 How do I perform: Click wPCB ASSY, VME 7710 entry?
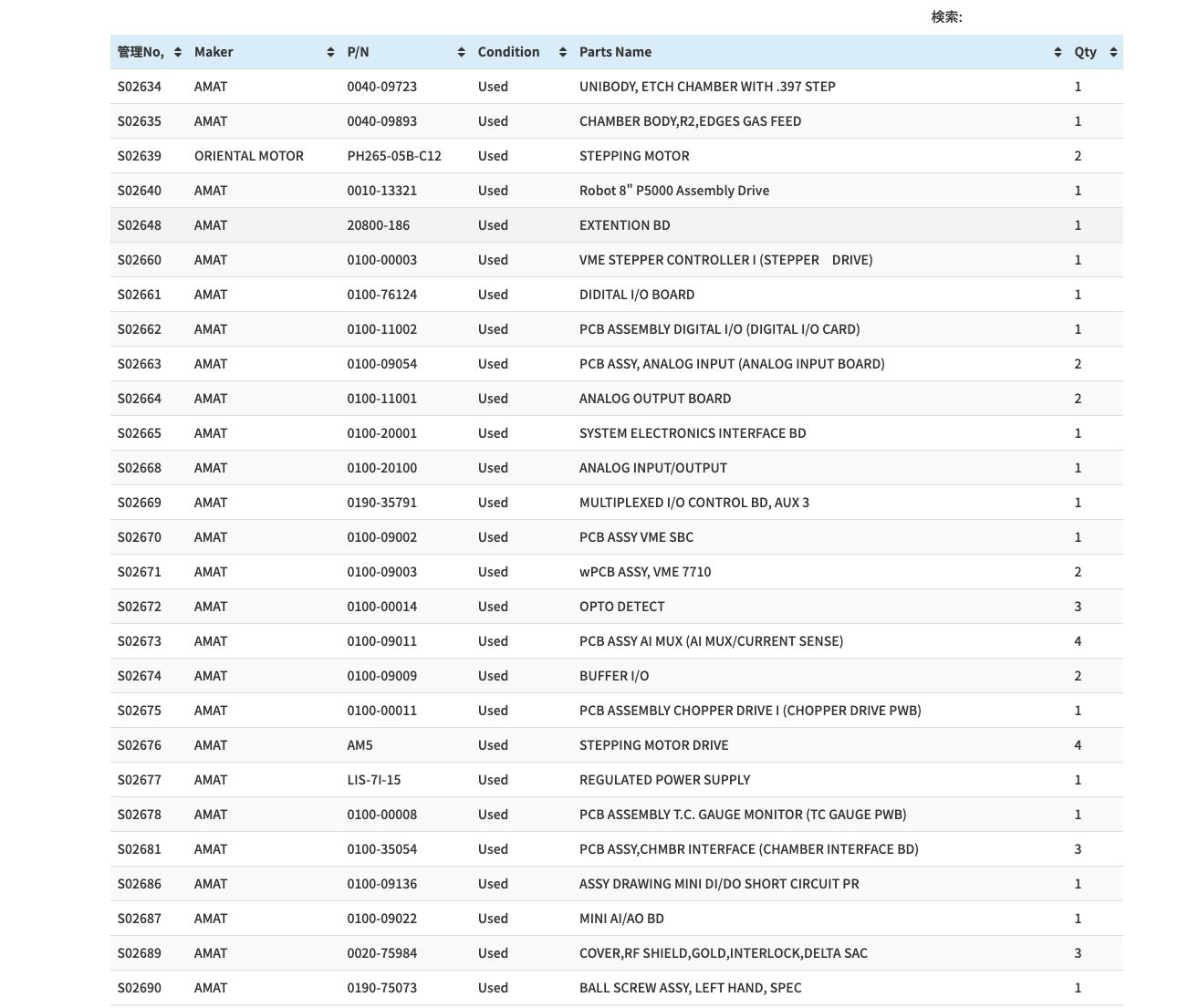[x=645, y=572]
